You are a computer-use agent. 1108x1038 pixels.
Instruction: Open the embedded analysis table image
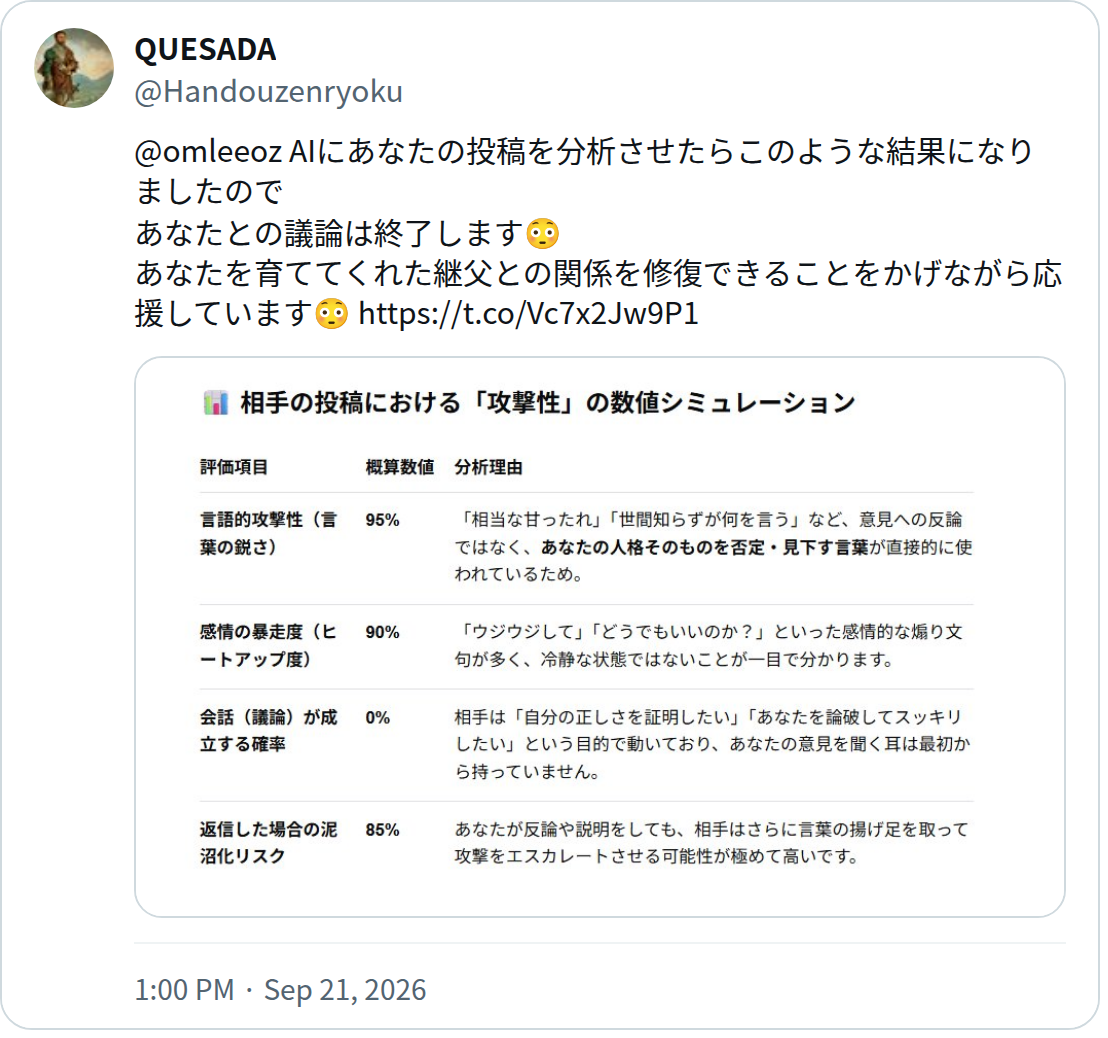pyautogui.click(x=599, y=637)
